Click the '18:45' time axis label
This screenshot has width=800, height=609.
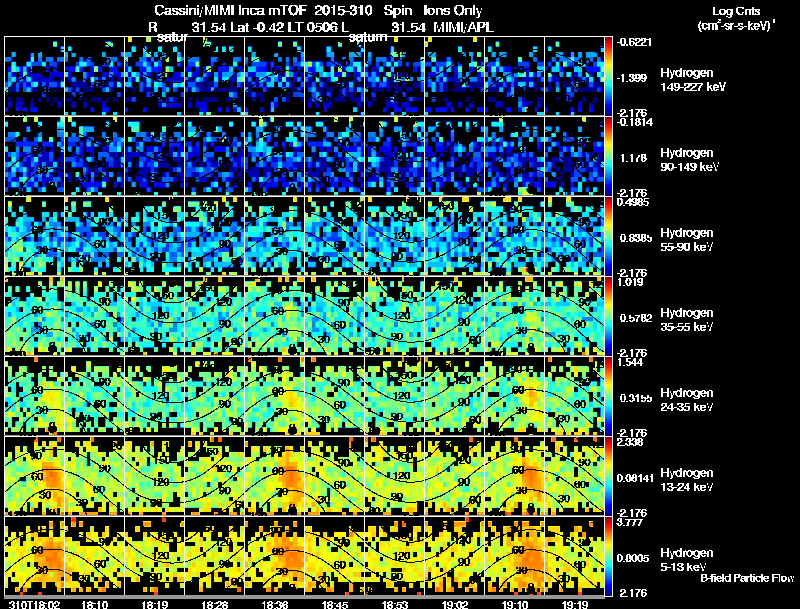335,604
